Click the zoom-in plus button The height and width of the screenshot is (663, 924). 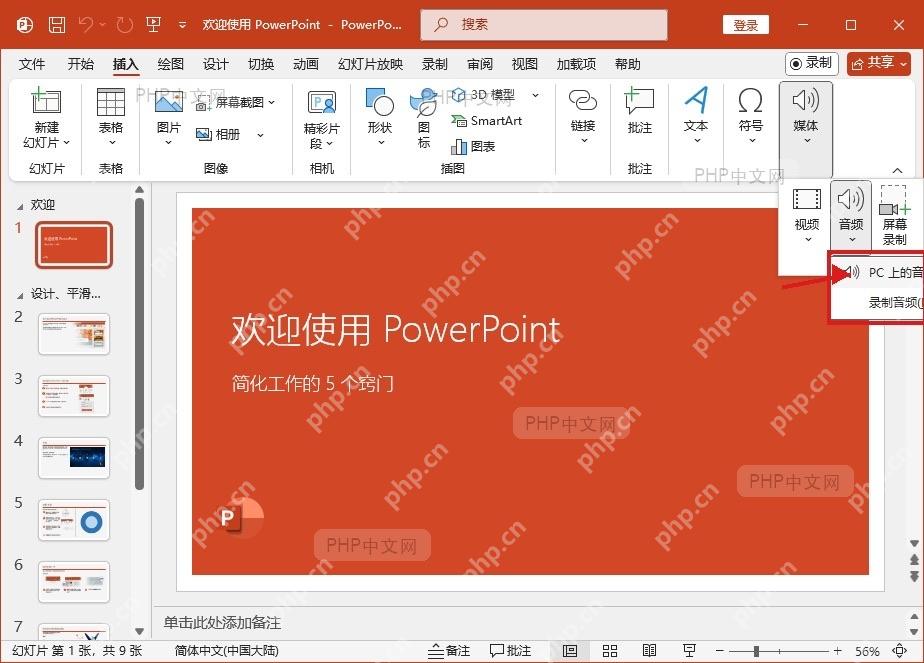point(837,651)
